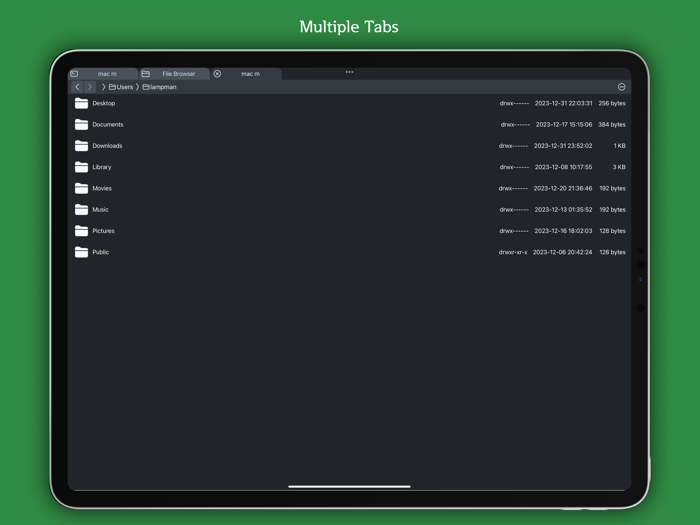The image size is (700, 525).
Task: Select the Documents folder name
Action: tap(108, 125)
